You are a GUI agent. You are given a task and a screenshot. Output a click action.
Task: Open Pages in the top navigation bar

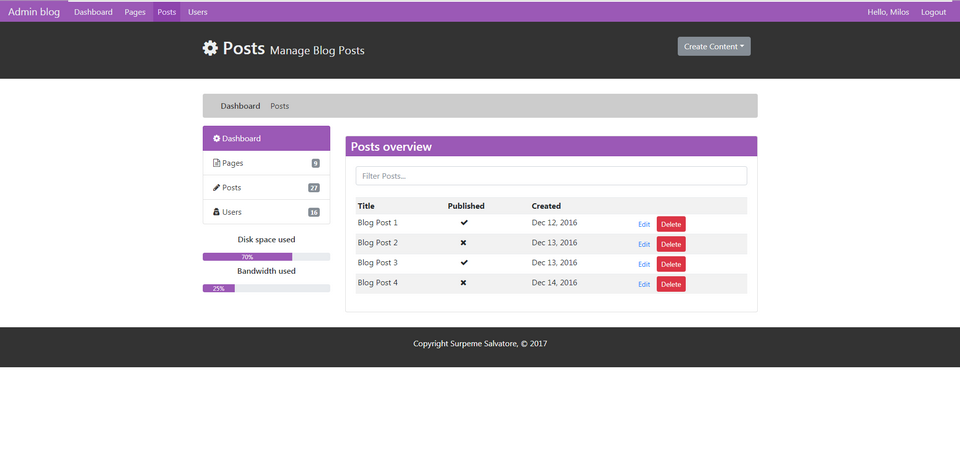[135, 12]
